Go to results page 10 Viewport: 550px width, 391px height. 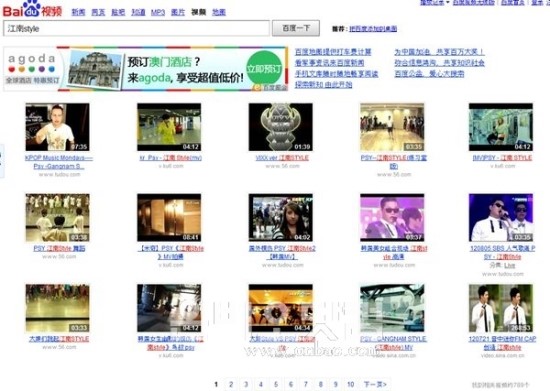click(x=350, y=384)
